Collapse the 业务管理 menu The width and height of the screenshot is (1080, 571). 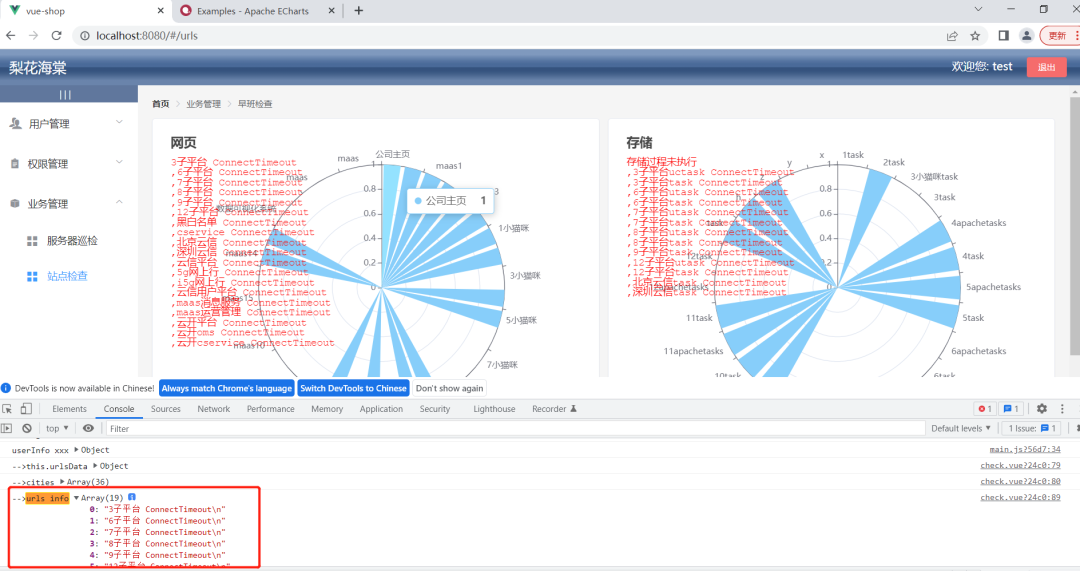[x=68, y=203]
